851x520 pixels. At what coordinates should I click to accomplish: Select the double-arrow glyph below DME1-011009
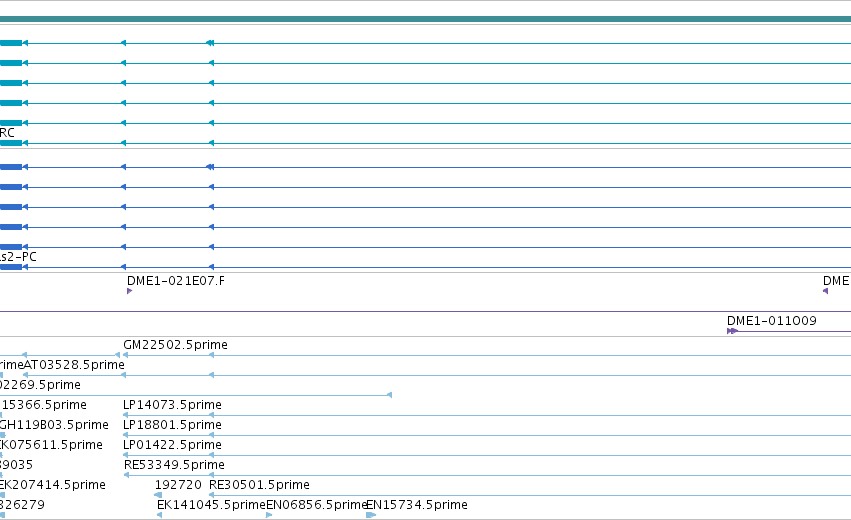coord(732,331)
